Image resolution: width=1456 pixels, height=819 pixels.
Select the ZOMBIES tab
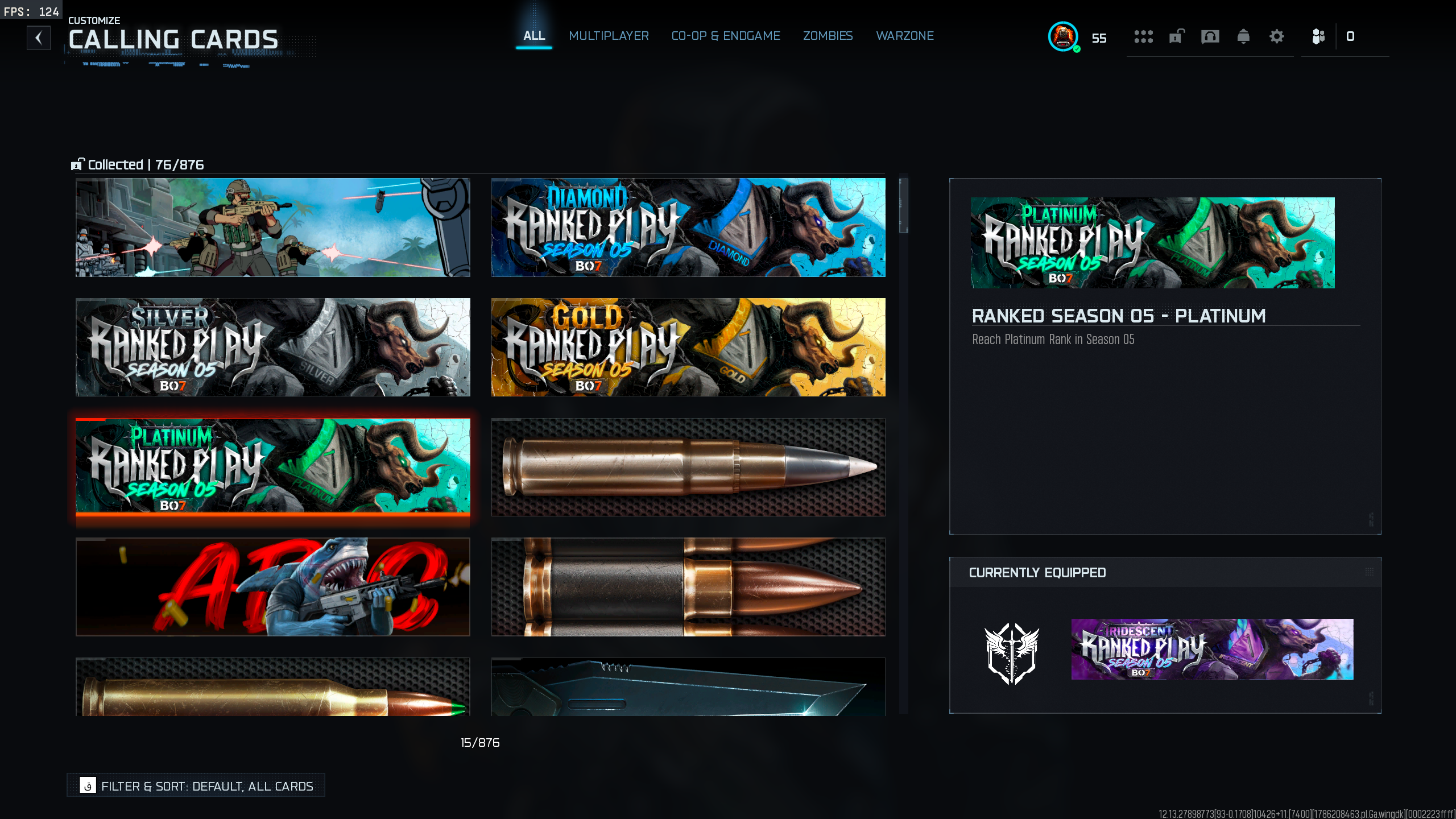[828, 36]
